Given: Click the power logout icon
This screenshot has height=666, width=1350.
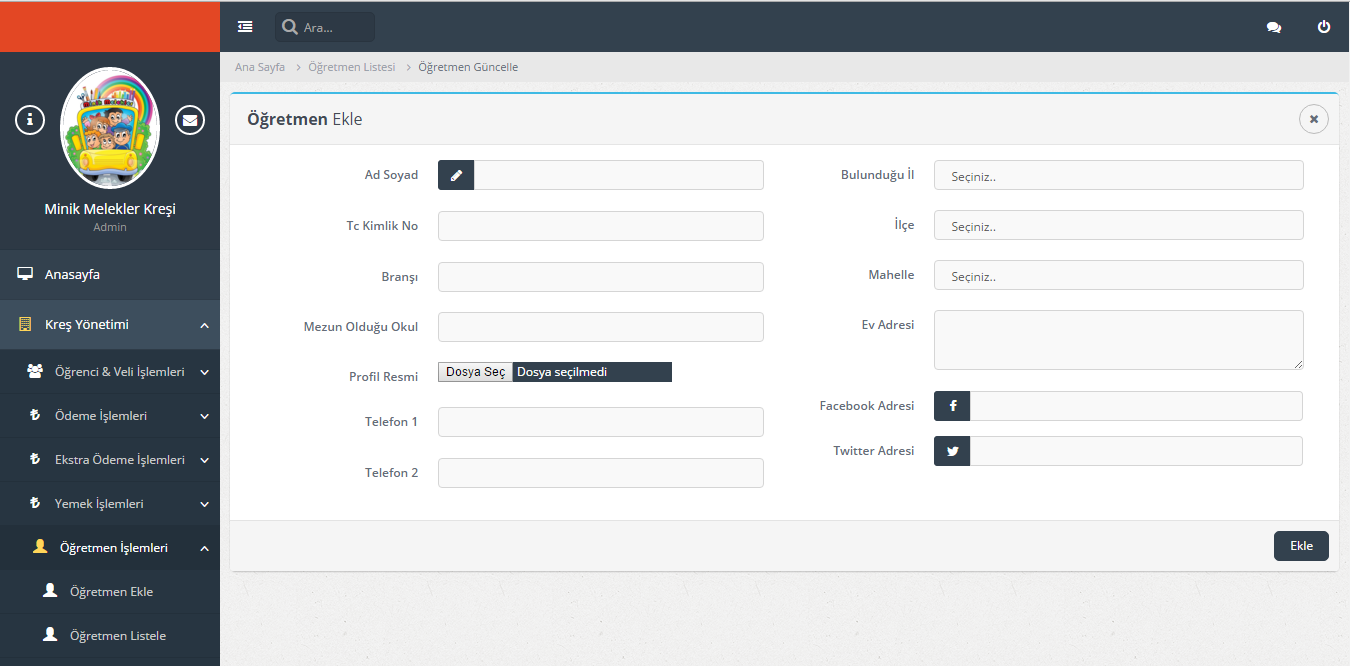Looking at the screenshot, I should point(1324,27).
